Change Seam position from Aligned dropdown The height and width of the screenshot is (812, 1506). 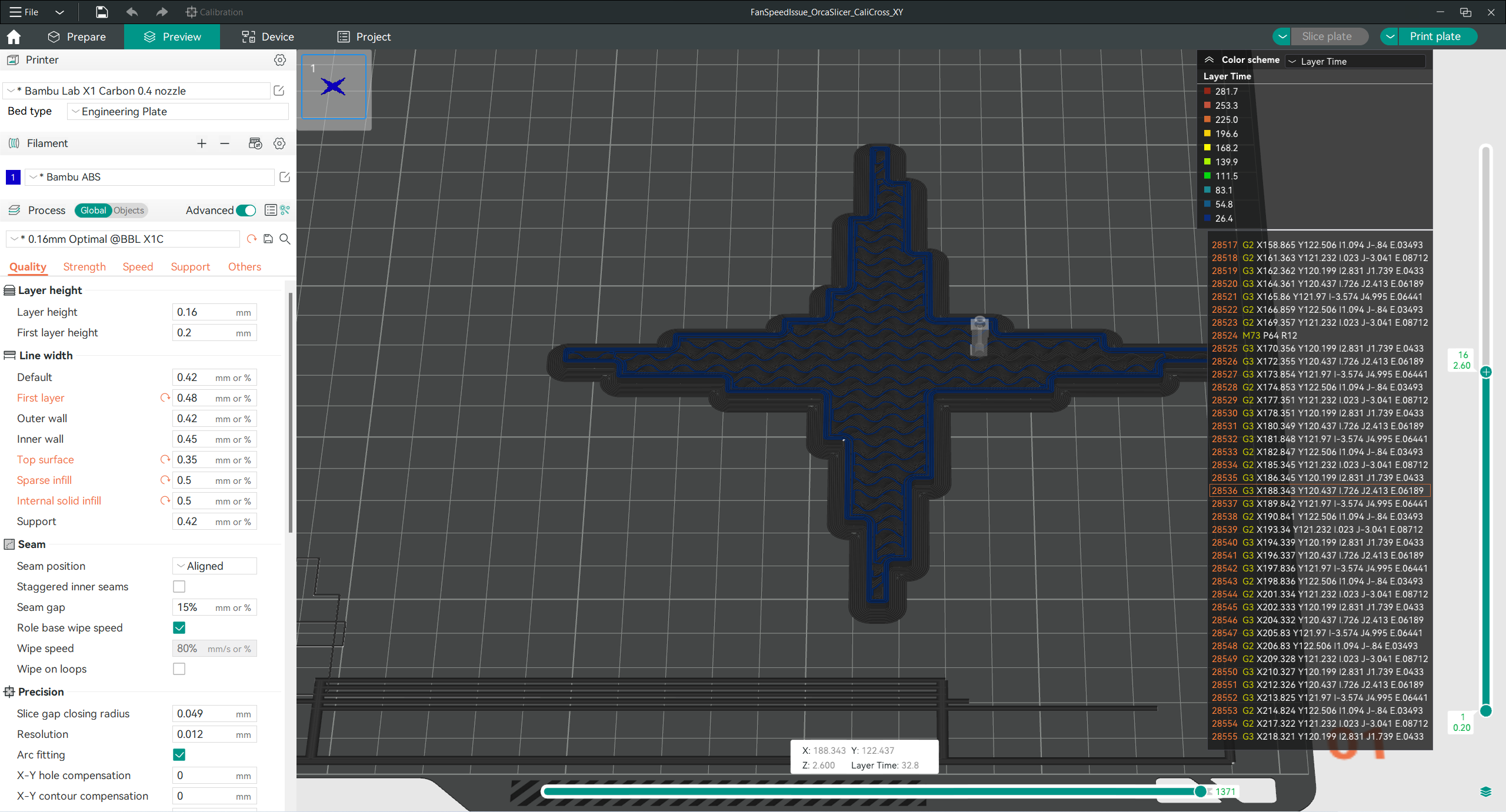pyautogui.click(x=214, y=566)
